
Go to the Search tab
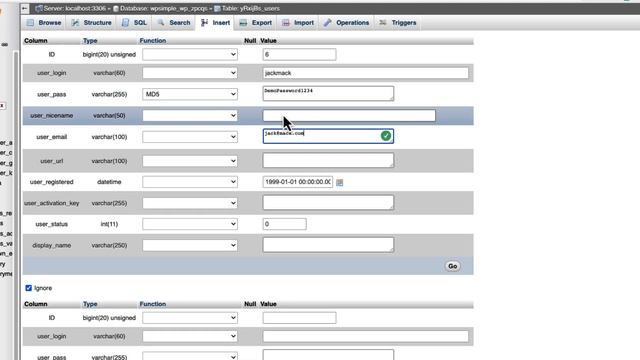tap(174, 23)
